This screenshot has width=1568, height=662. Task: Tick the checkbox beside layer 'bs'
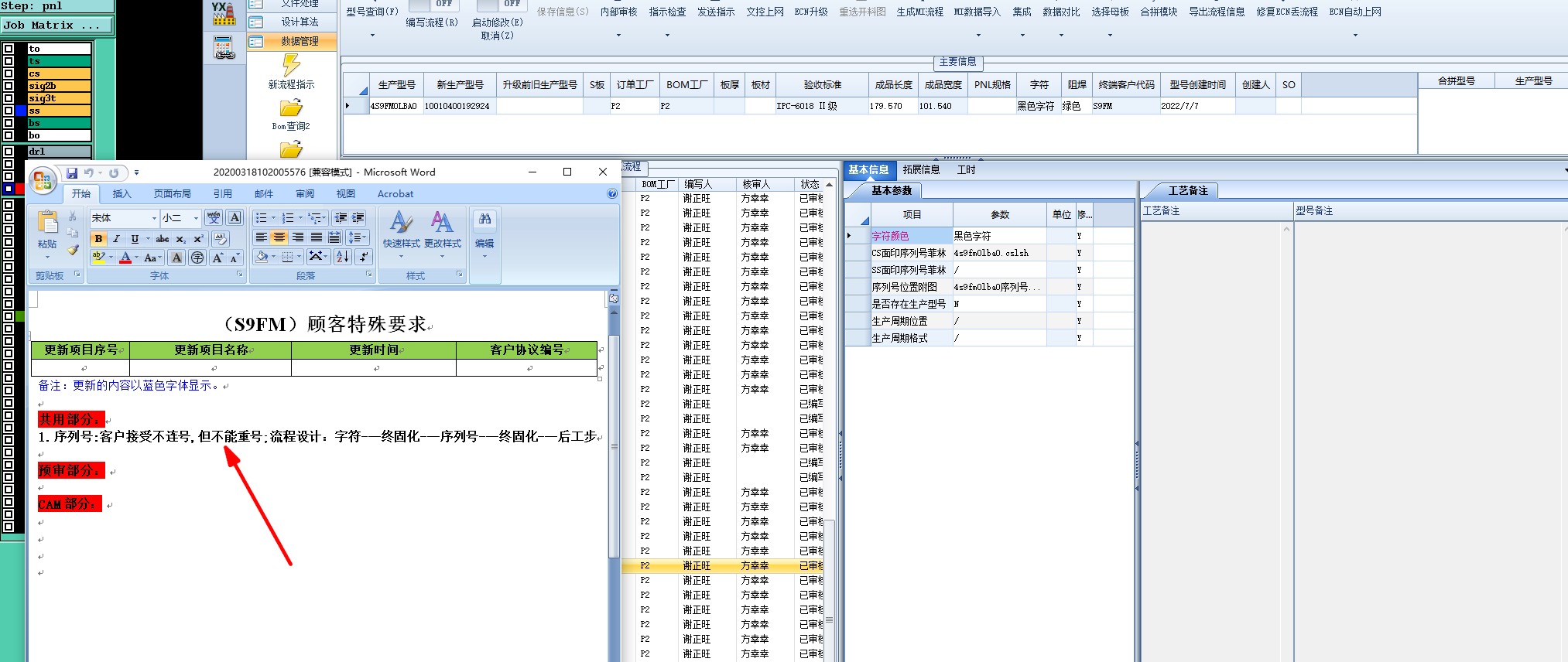click(9, 123)
